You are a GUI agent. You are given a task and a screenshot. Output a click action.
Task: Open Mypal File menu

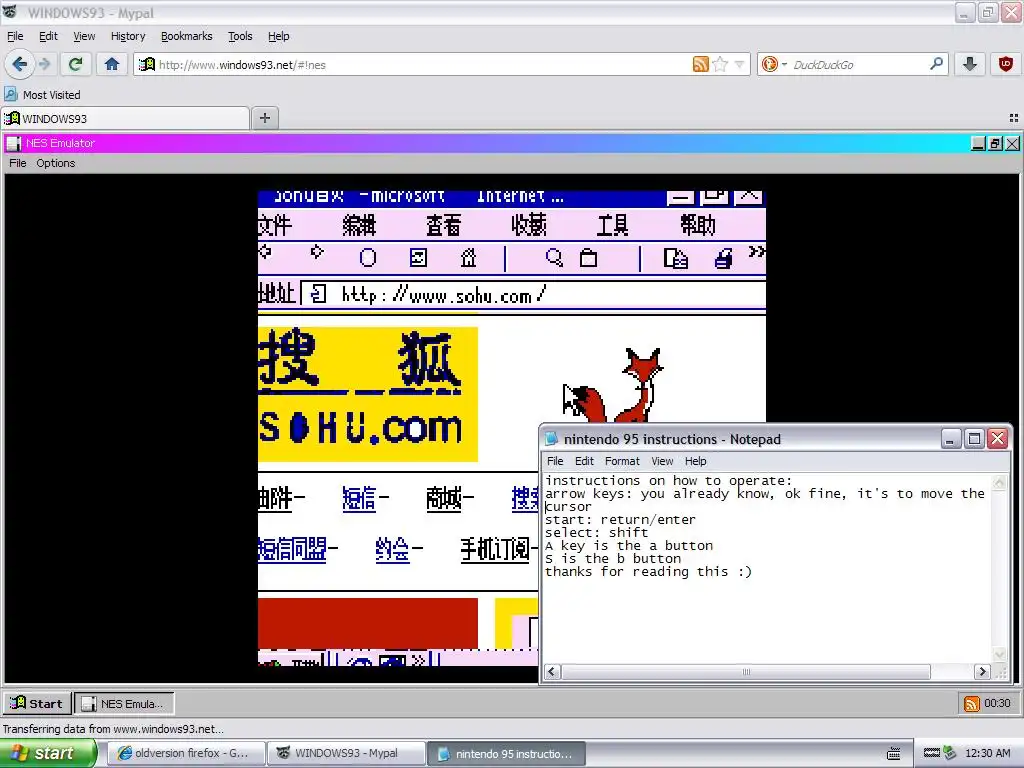coord(15,36)
